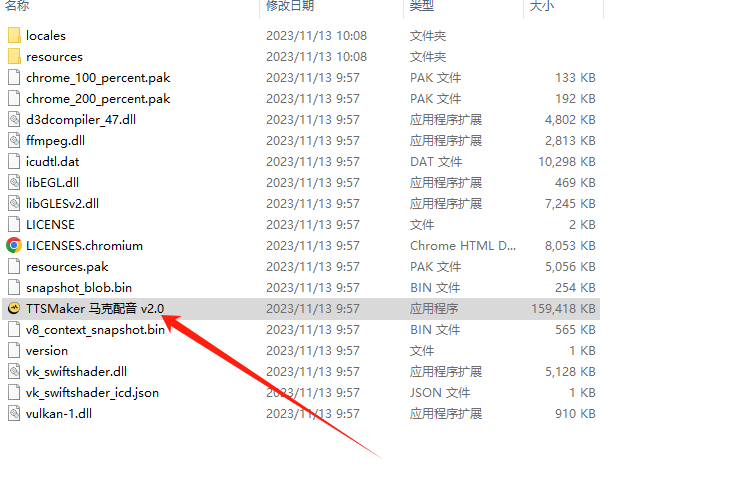Click the version file icon
The height and width of the screenshot is (501, 729).
click(x=14, y=350)
